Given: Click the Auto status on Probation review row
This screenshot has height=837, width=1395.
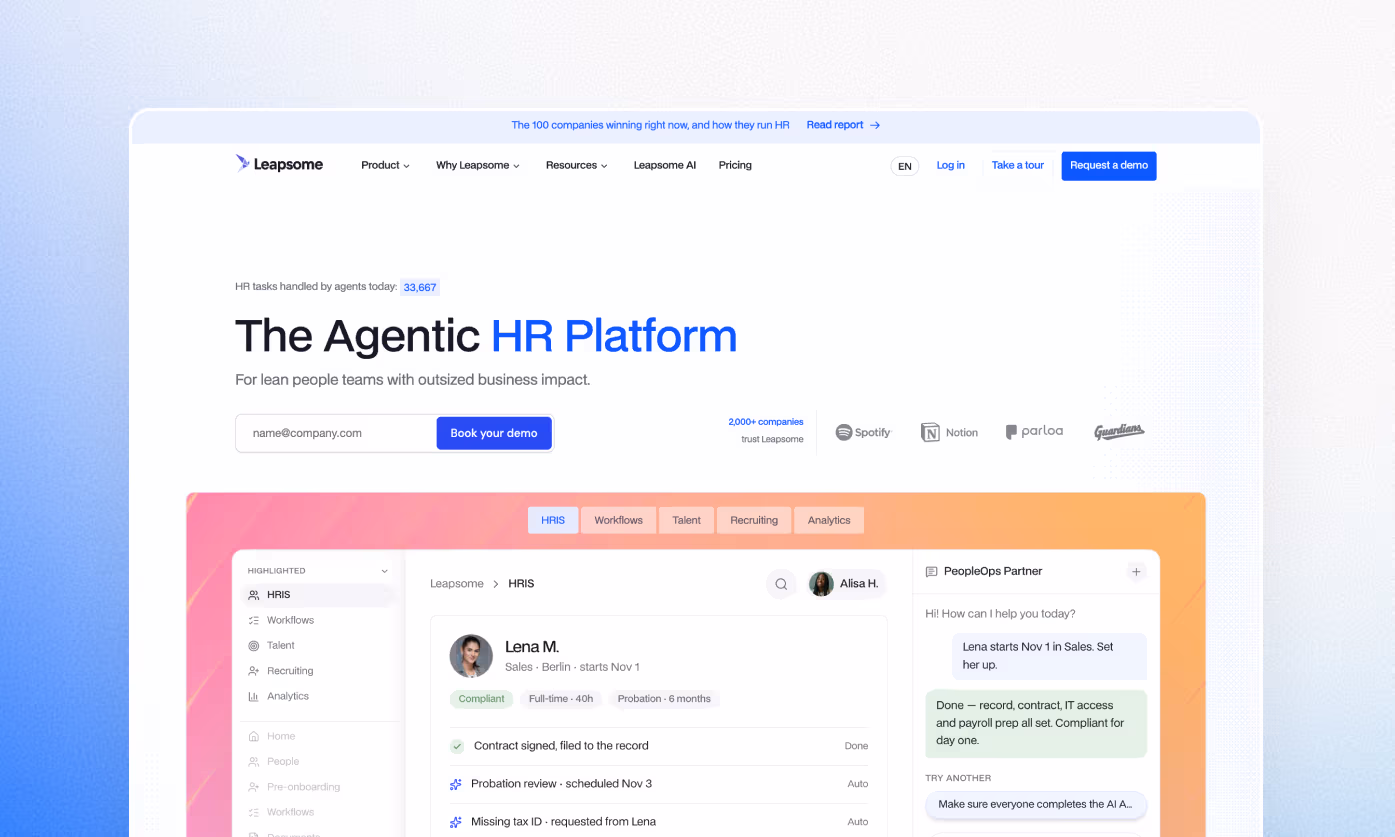Looking at the screenshot, I should (858, 784).
